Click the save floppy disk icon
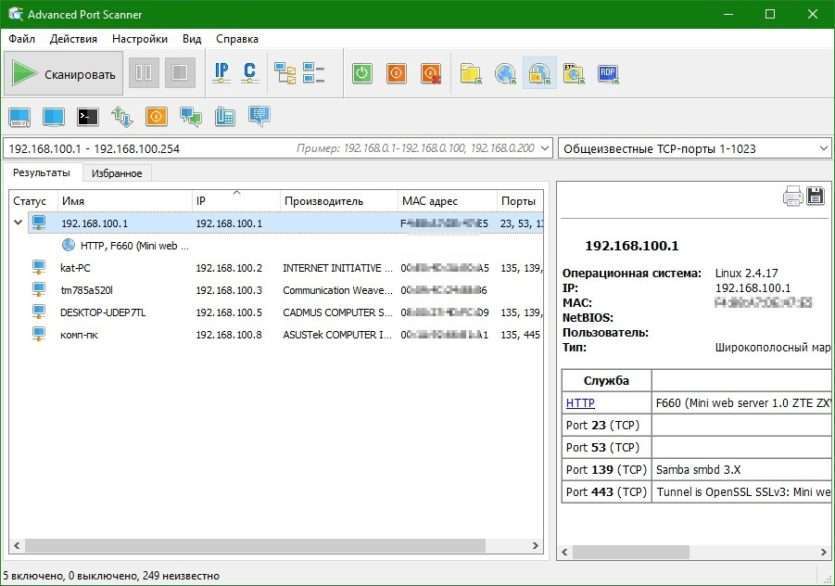The height and width of the screenshot is (586, 835). tap(815, 196)
